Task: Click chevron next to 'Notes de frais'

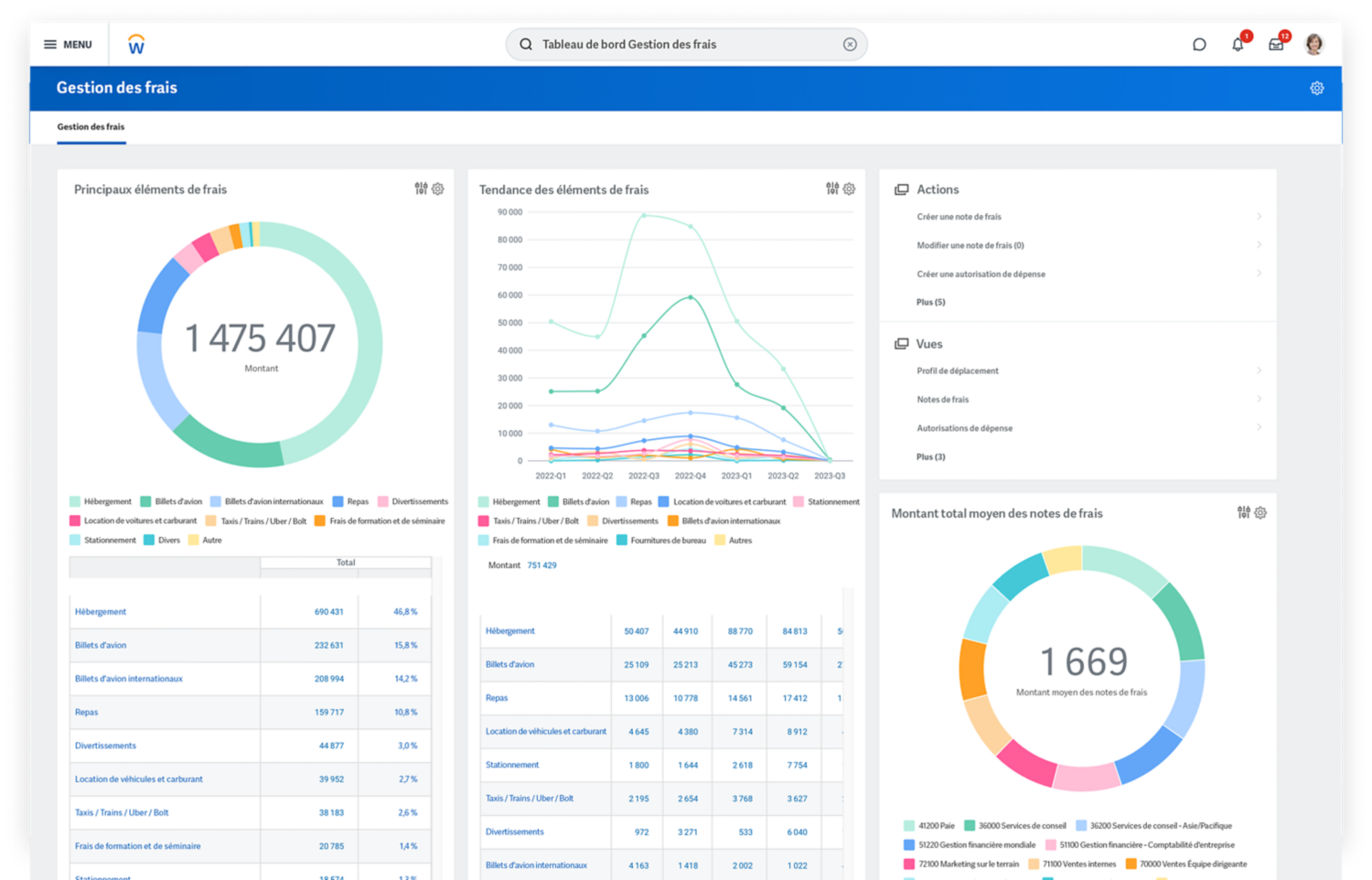Action: (x=1259, y=399)
